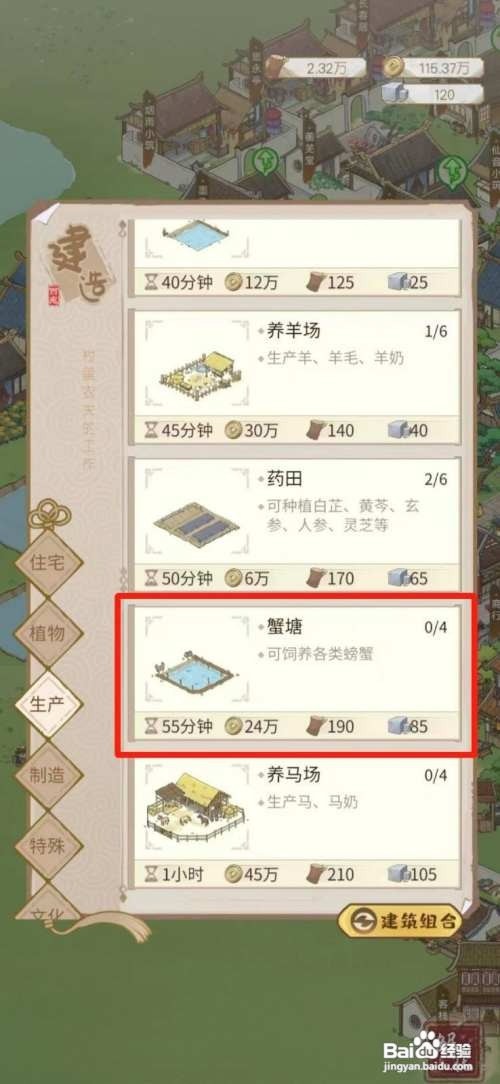The width and height of the screenshot is (500, 1084).
Task: Select the 制造 category tab
Action: point(48,775)
